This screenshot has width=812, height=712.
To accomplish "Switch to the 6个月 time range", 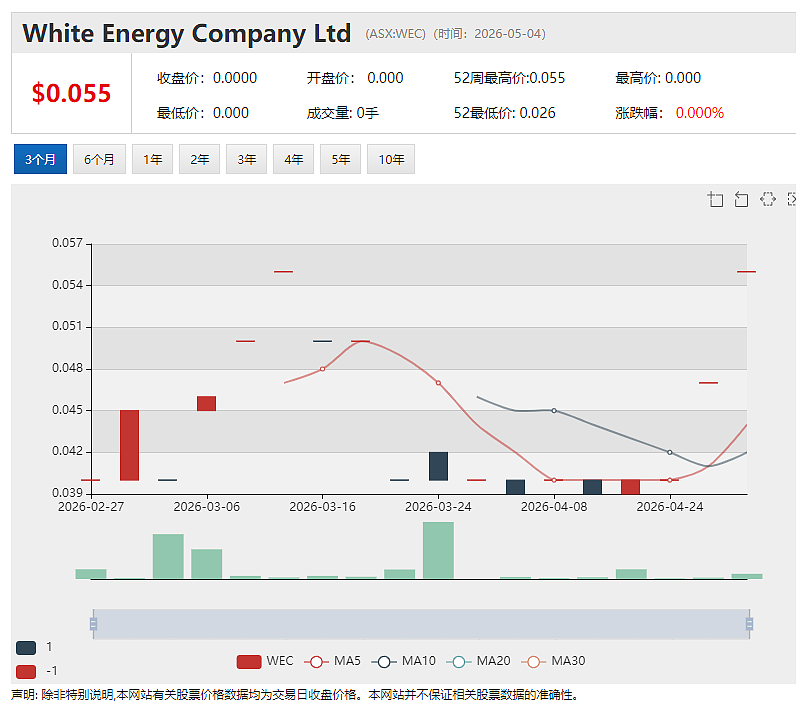I will click(99, 159).
